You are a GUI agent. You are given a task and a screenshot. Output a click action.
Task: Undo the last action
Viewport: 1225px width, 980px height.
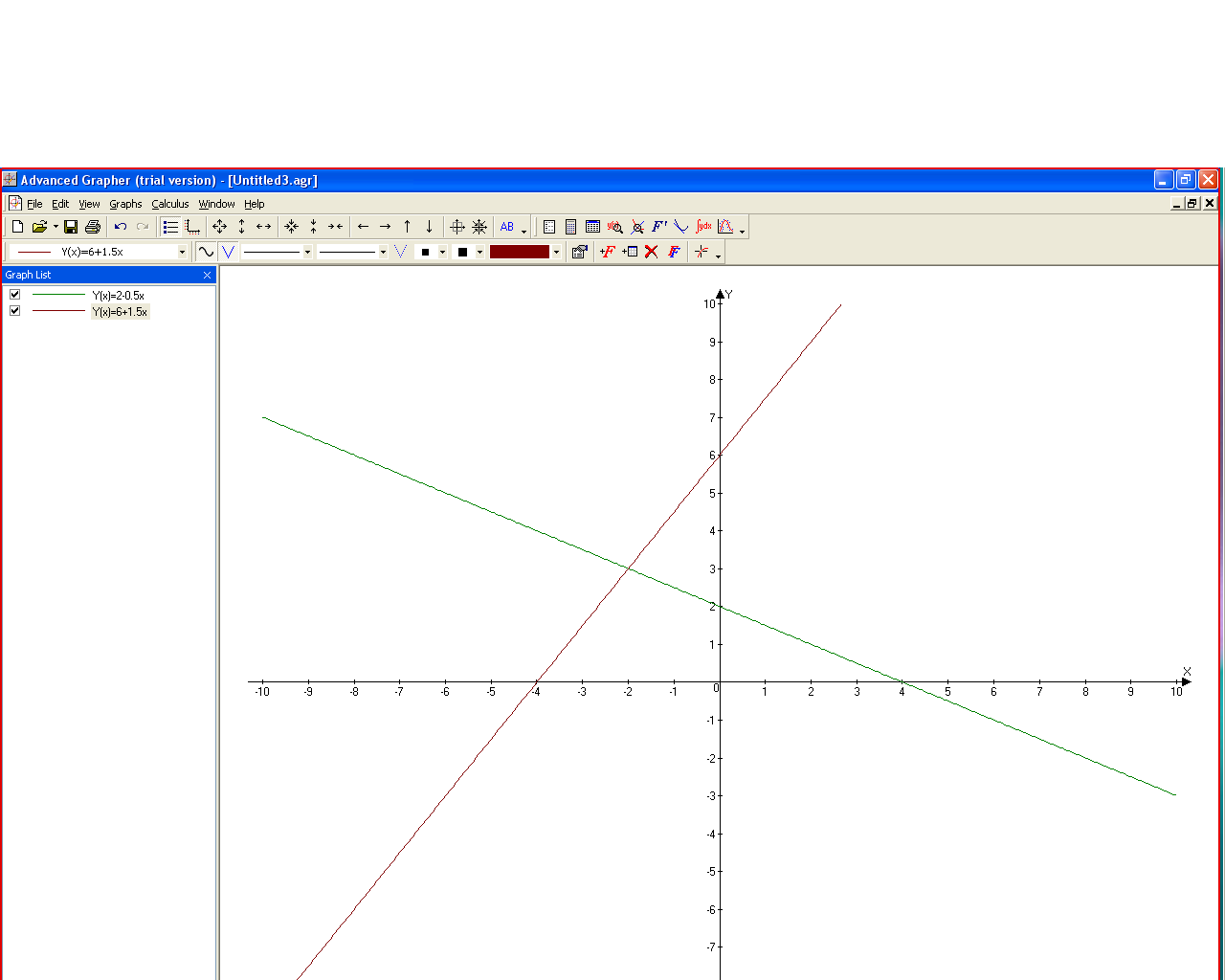(x=121, y=227)
